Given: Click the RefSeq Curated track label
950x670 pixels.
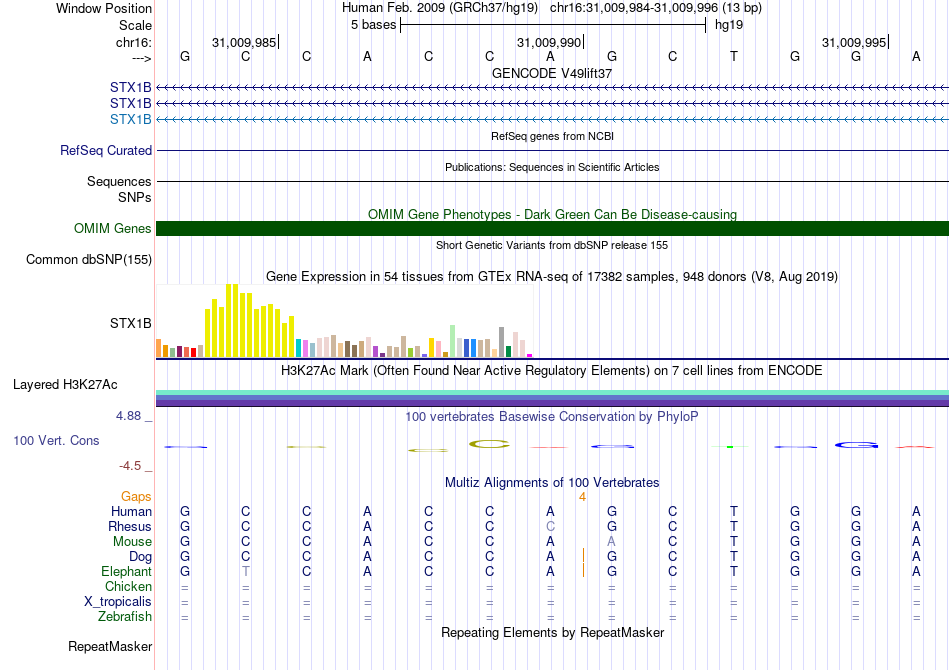Looking at the screenshot, I should tap(105, 150).
